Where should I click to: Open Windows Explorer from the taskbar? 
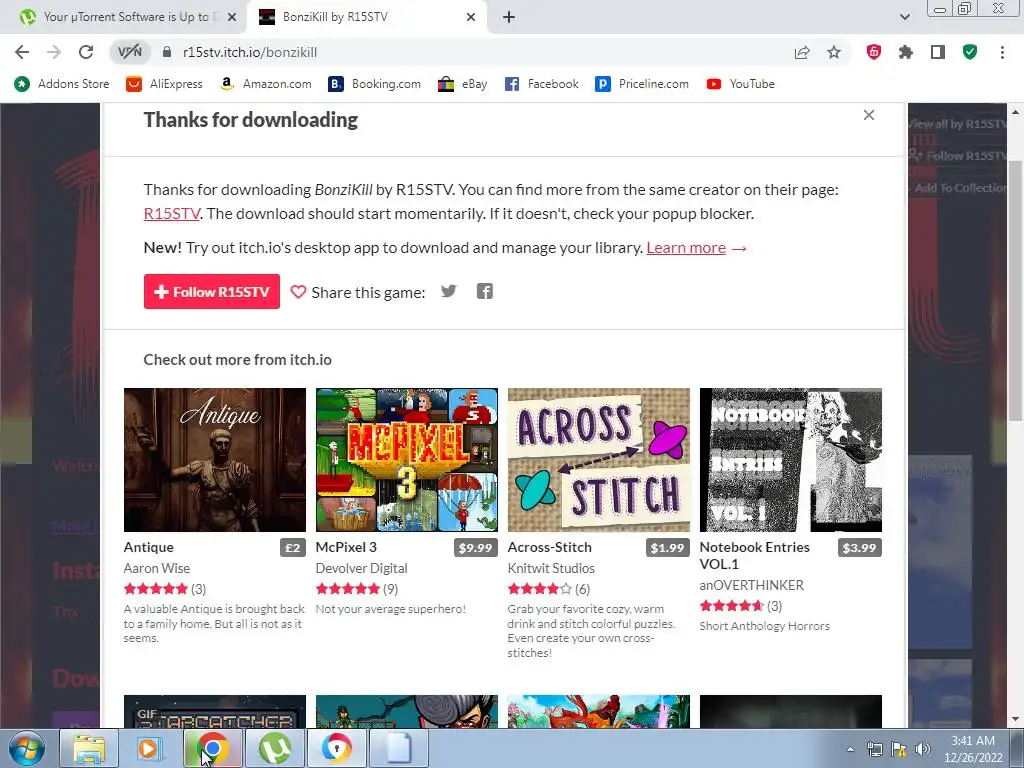point(89,748)
